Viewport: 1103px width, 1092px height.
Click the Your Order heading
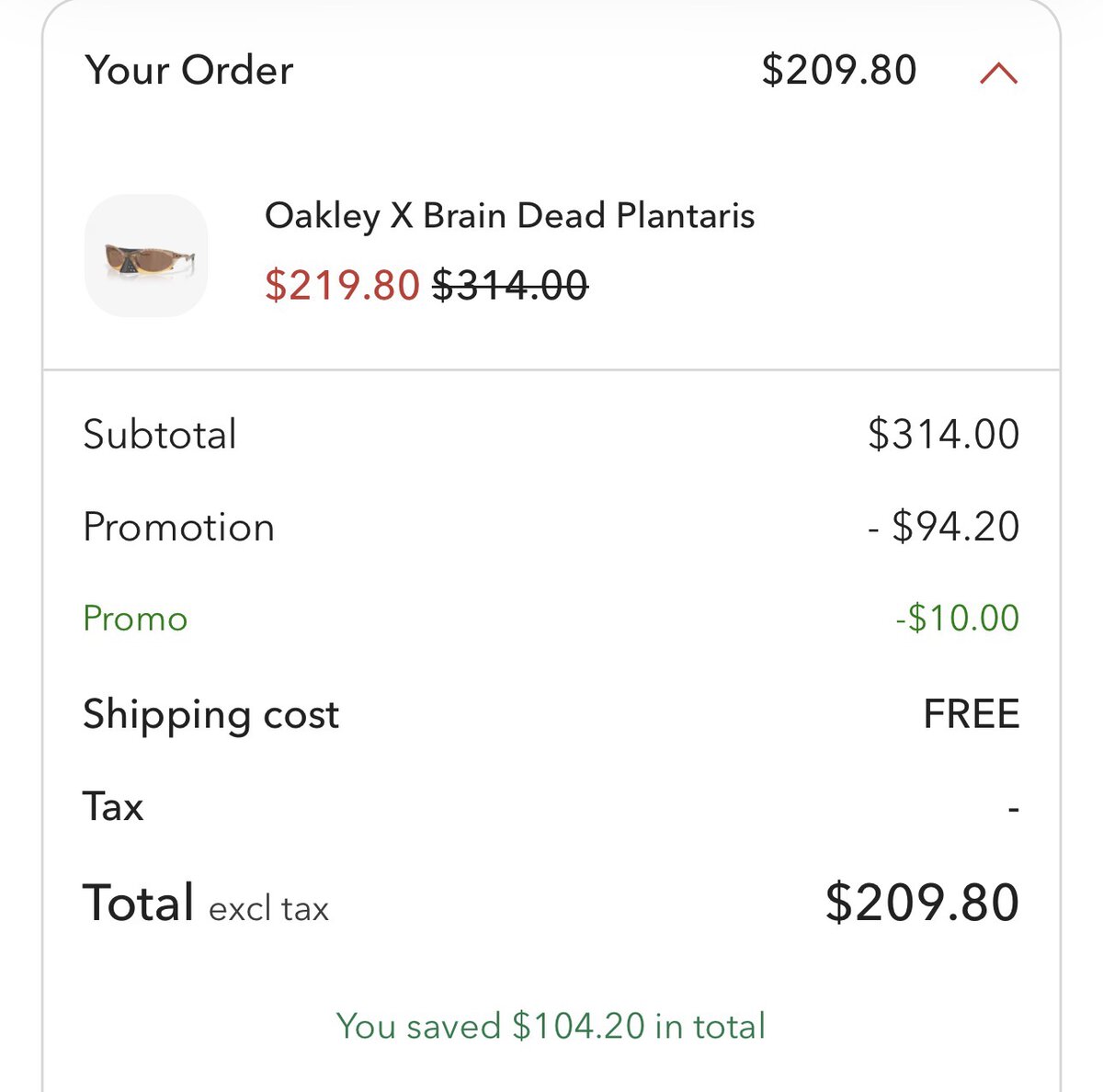[x=189, y=71]
